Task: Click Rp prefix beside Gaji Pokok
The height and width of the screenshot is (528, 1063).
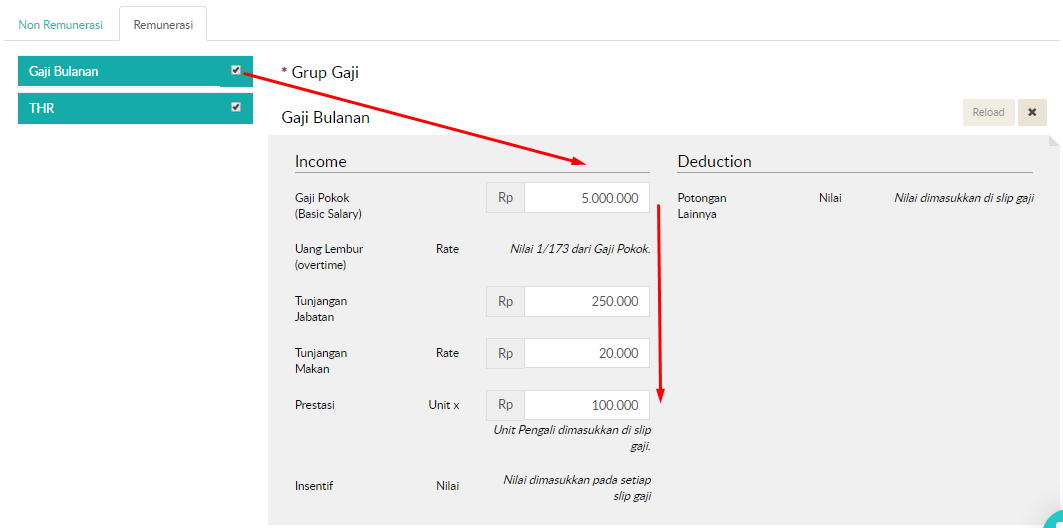Action: tap(505, 198)
